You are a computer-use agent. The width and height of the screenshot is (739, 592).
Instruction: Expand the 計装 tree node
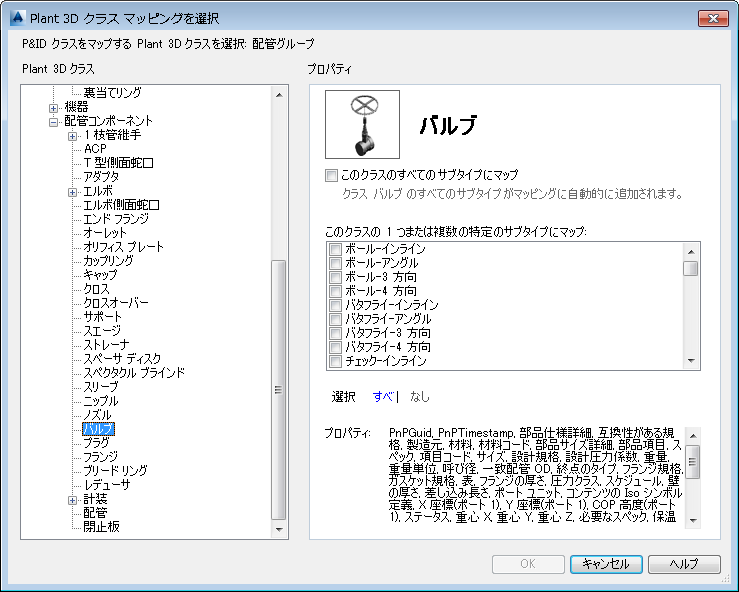pos(72,500)
